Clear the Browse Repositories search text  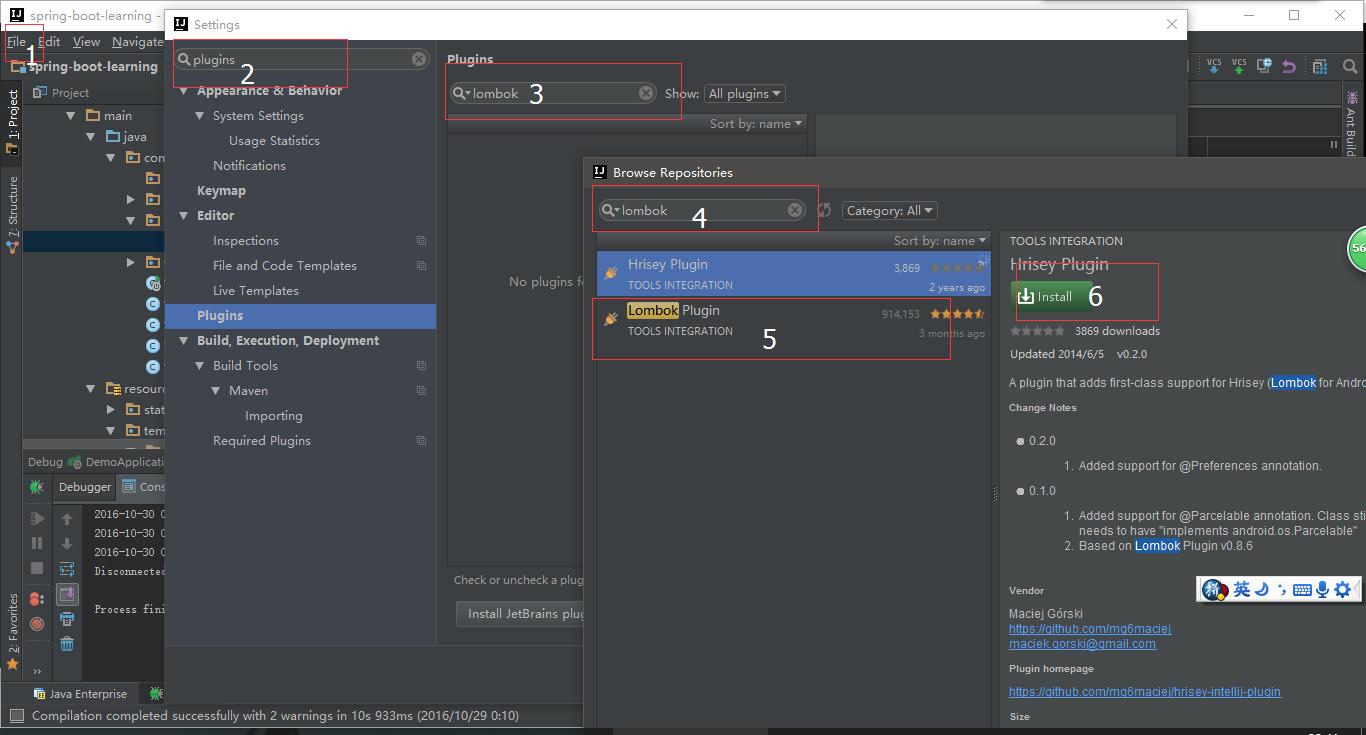(x=795, y=210)
